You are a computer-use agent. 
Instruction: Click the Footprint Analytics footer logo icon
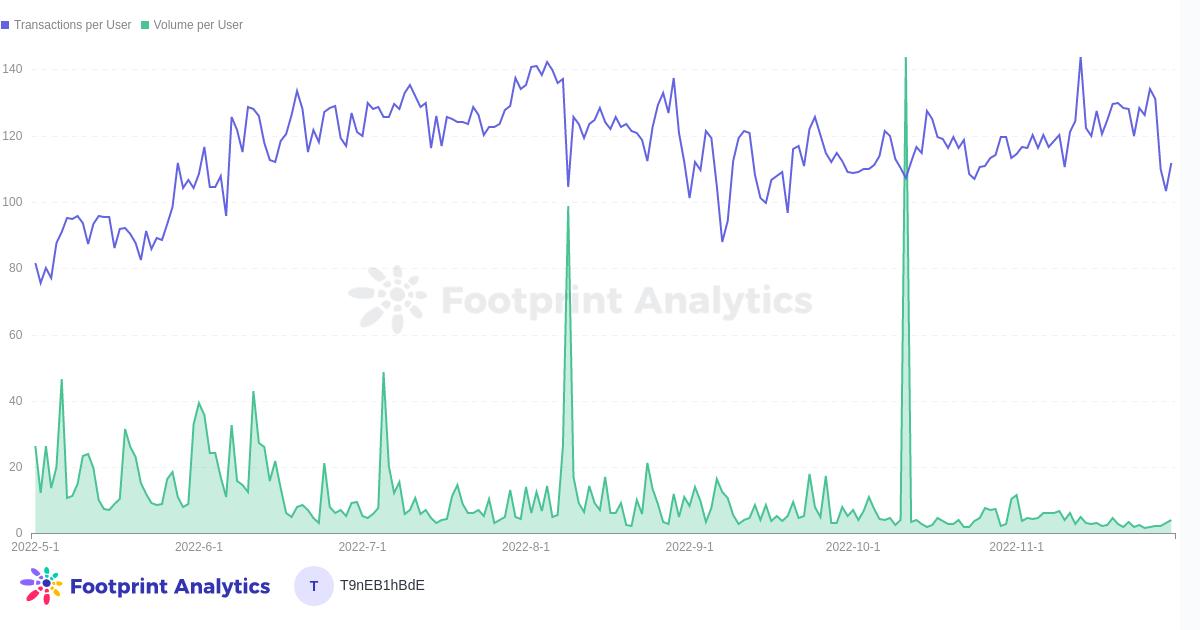[41, 585]
